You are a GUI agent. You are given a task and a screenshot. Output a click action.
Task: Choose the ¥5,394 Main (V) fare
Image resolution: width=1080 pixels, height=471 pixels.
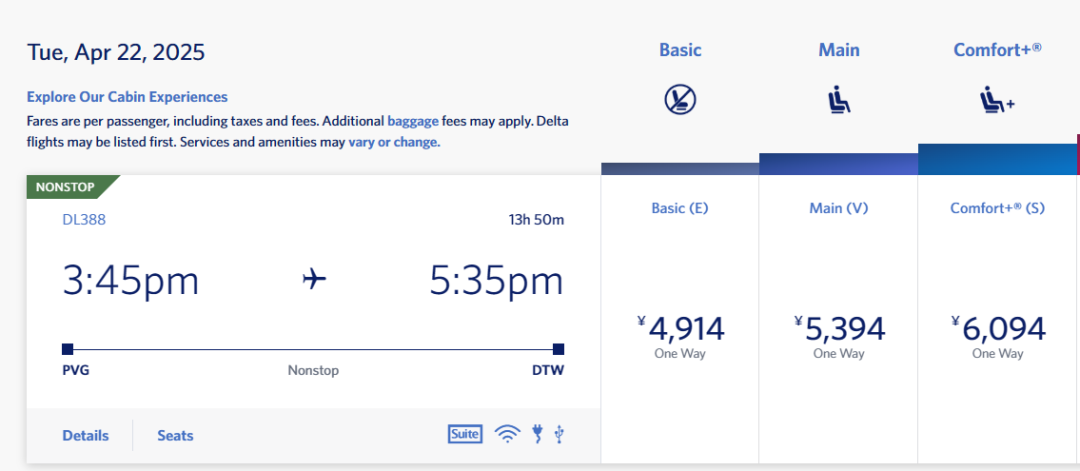point(838,321)
